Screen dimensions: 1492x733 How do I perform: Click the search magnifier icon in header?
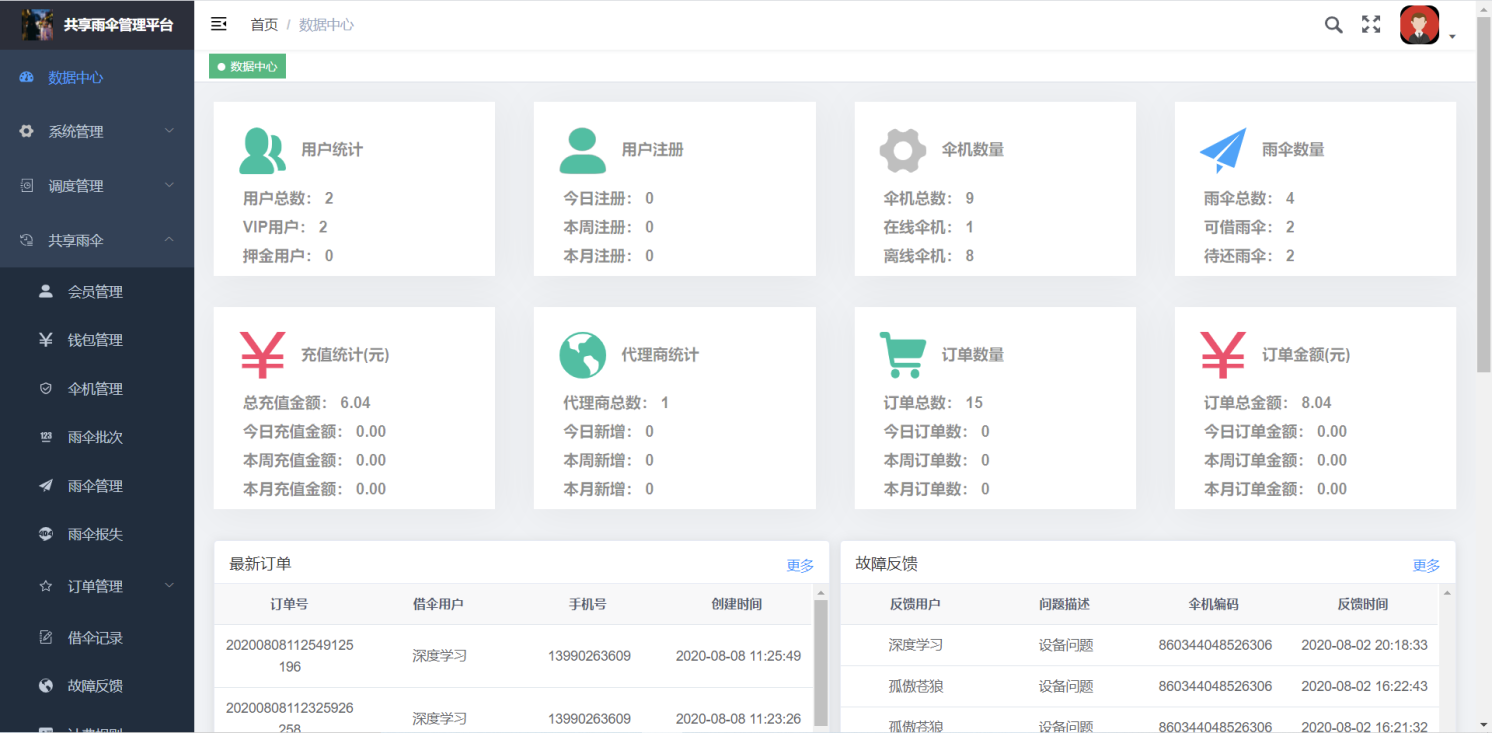(x=1333, y=25)
